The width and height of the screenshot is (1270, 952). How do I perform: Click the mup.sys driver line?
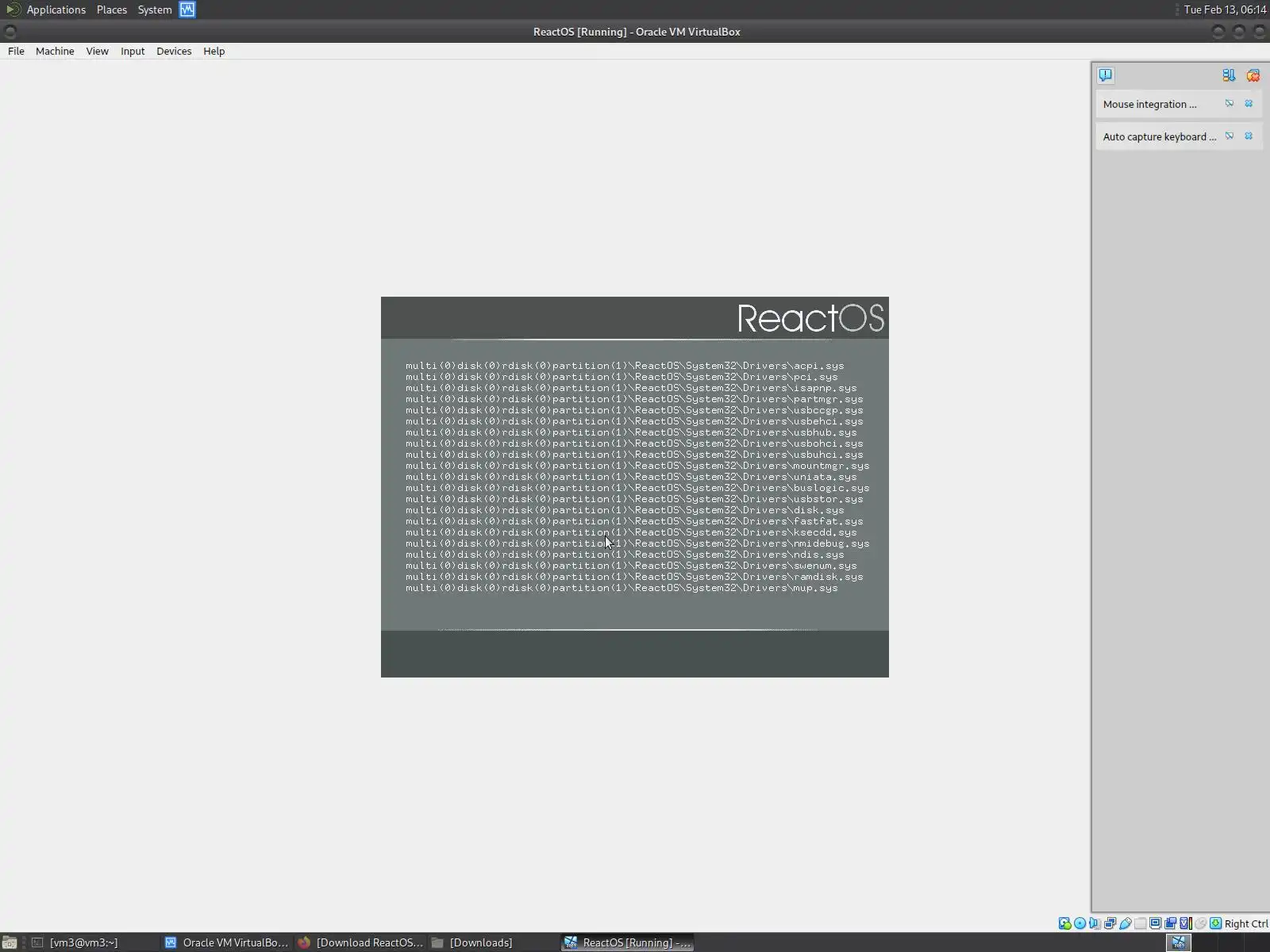(x=622, y=588)
